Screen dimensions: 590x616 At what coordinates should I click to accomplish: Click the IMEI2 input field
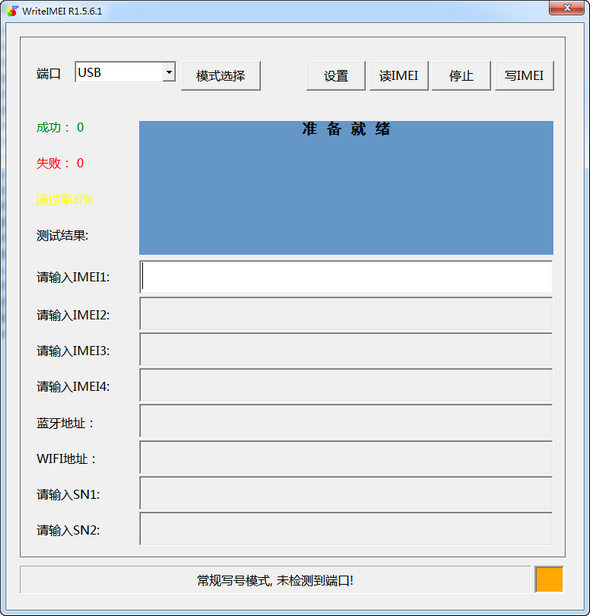(346, 314)
